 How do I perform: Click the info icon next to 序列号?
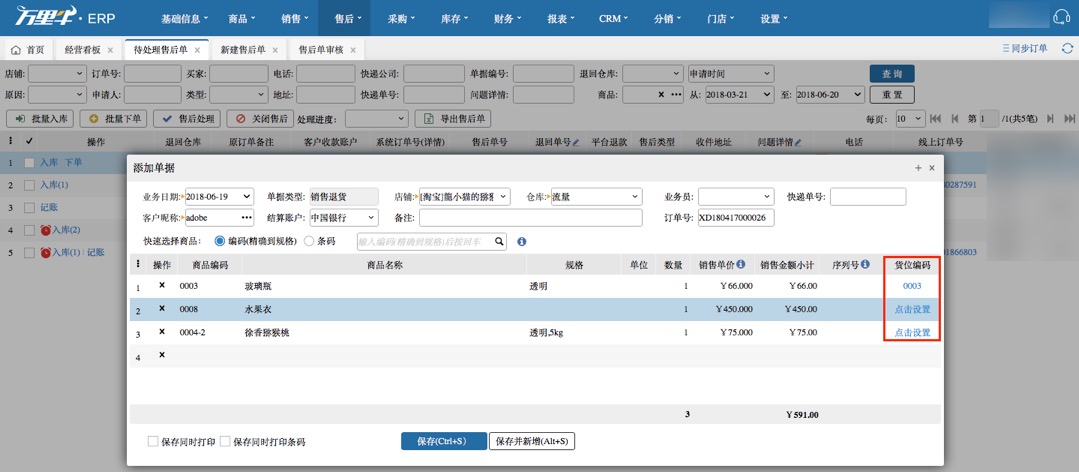coord(864,264)
